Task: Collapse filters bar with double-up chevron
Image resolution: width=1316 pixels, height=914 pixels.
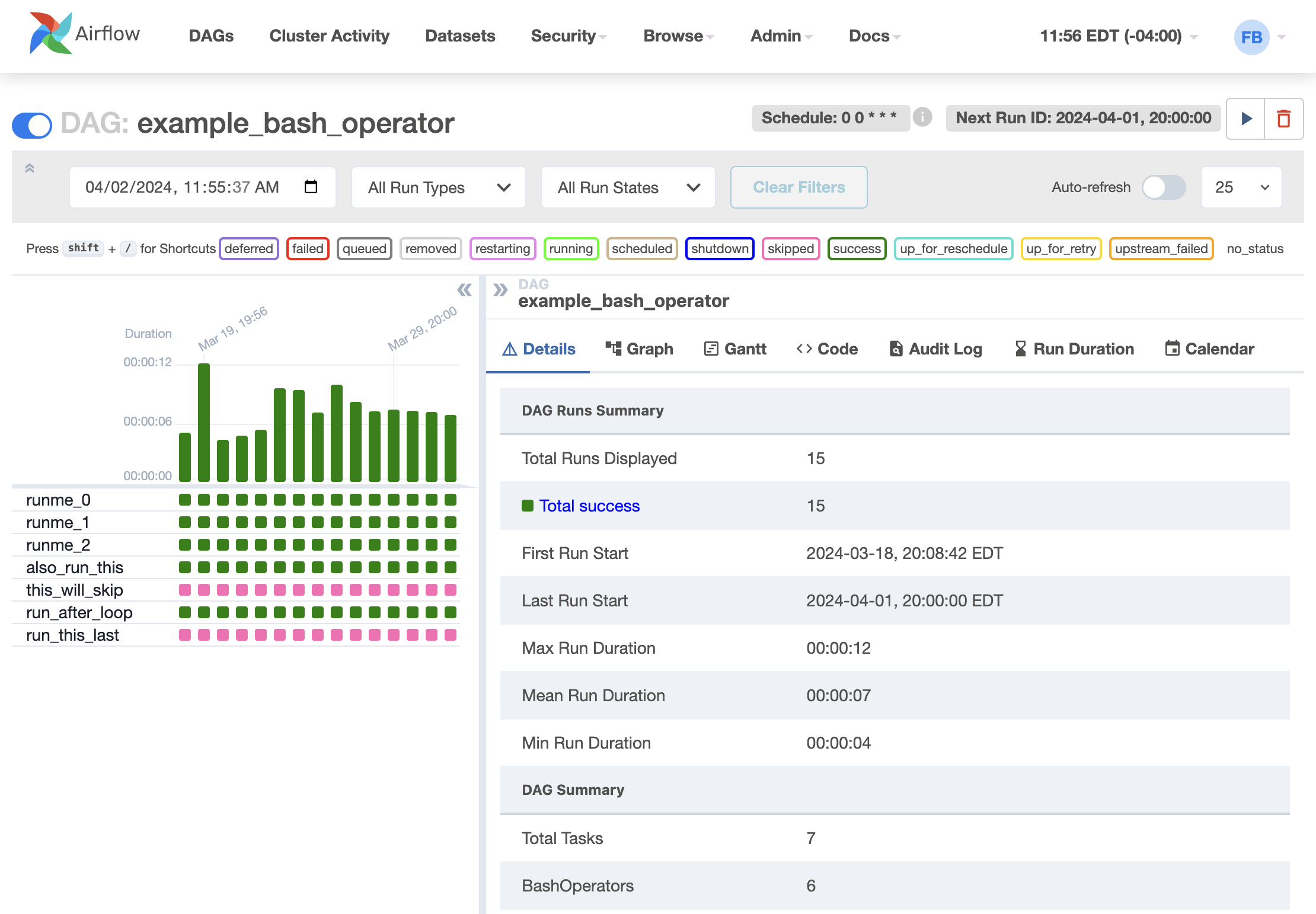Action: pos(30,168)
